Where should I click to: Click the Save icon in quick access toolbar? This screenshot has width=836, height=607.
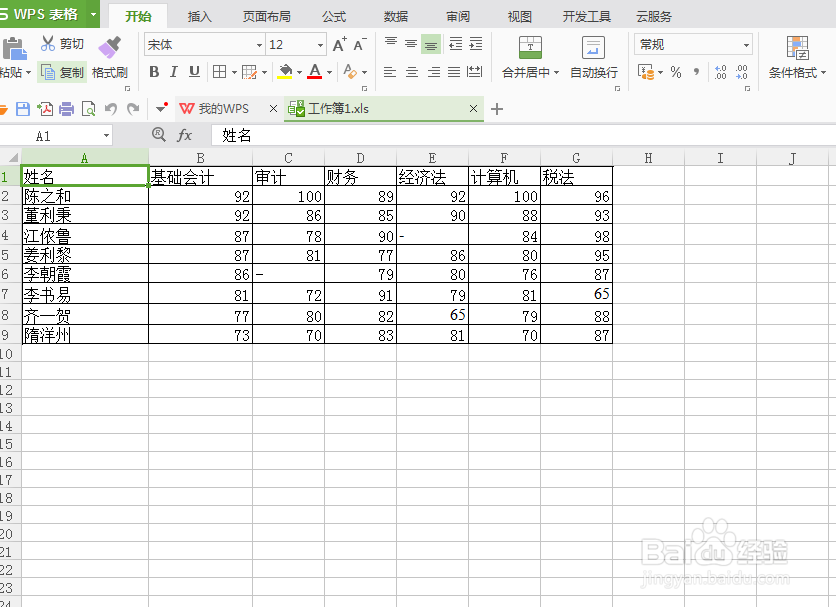23,110
